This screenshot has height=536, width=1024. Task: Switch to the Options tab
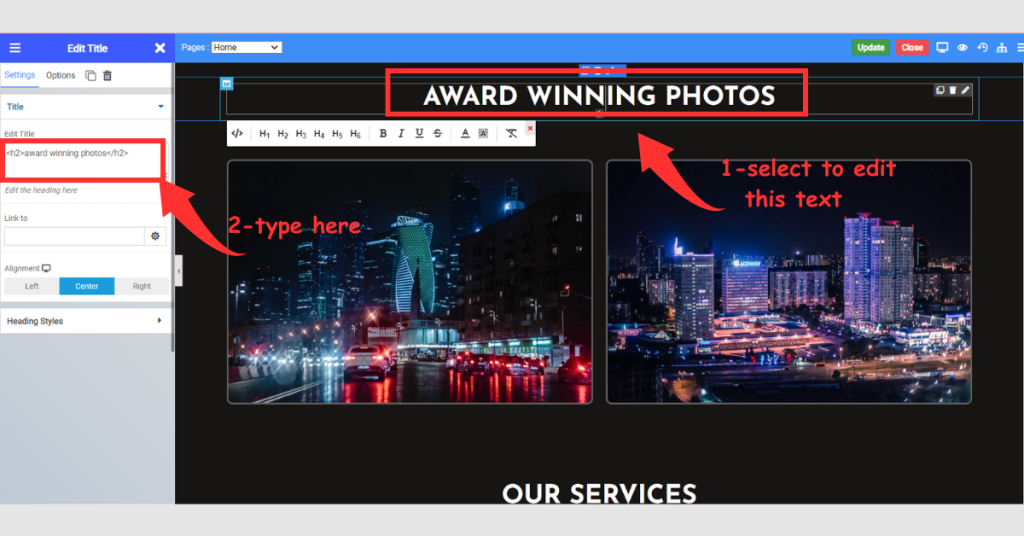(x=61, y=76)
